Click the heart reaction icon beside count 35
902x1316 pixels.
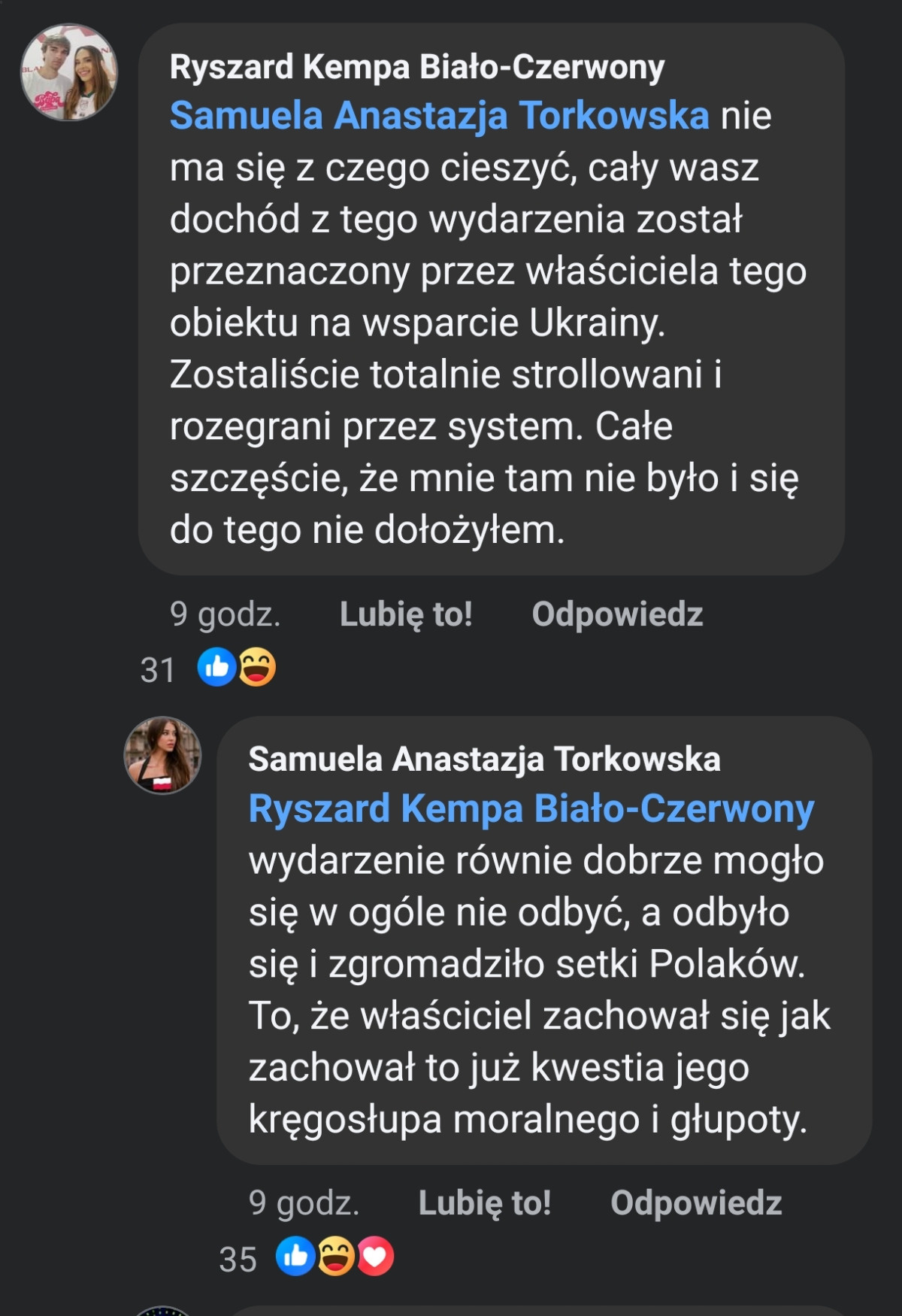point(375,1256)
